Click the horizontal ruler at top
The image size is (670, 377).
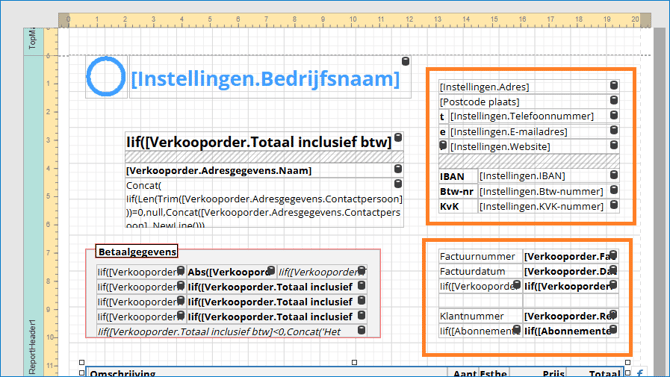[x=354, y=20]
